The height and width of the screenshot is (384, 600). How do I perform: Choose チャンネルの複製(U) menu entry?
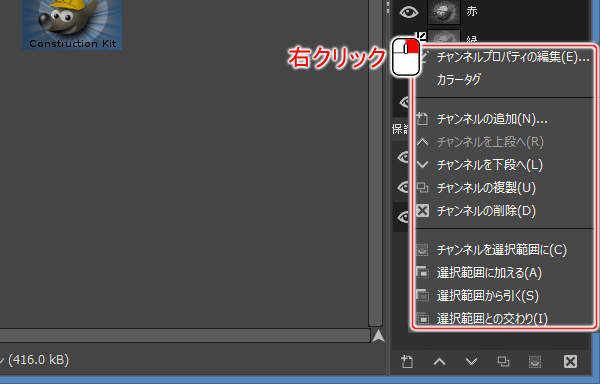click(x=504, y=188)
